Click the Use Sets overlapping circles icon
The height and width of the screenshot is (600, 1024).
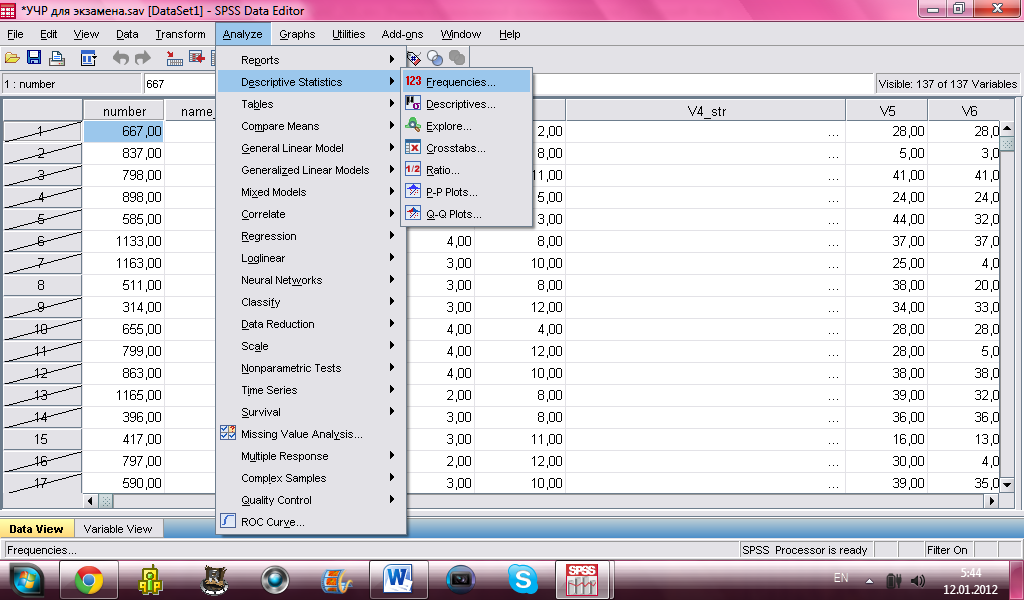[435, 58]
